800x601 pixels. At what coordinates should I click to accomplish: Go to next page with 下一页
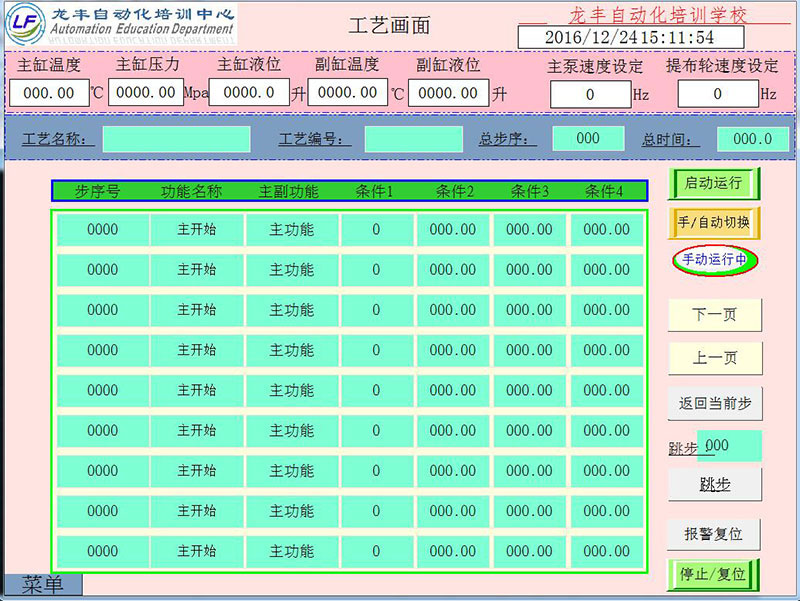[x=714, y=314]
